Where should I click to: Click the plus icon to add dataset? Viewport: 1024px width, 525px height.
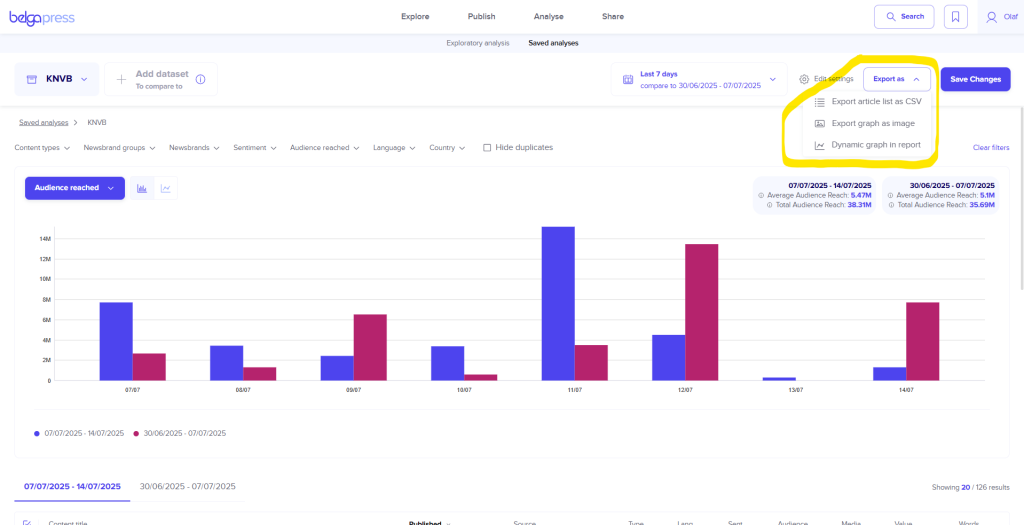tap(121, 80)
